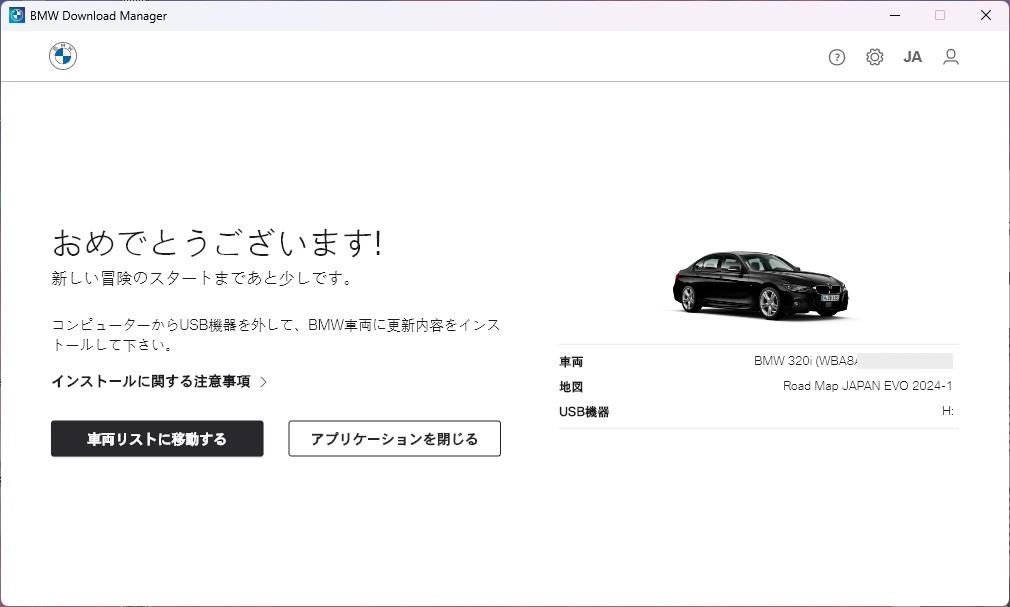Image resolution: width=1010 pixels, height=607 pixels.
Task: Click the アプリケーションを閉じる button
Action: [x=394, y=439]
